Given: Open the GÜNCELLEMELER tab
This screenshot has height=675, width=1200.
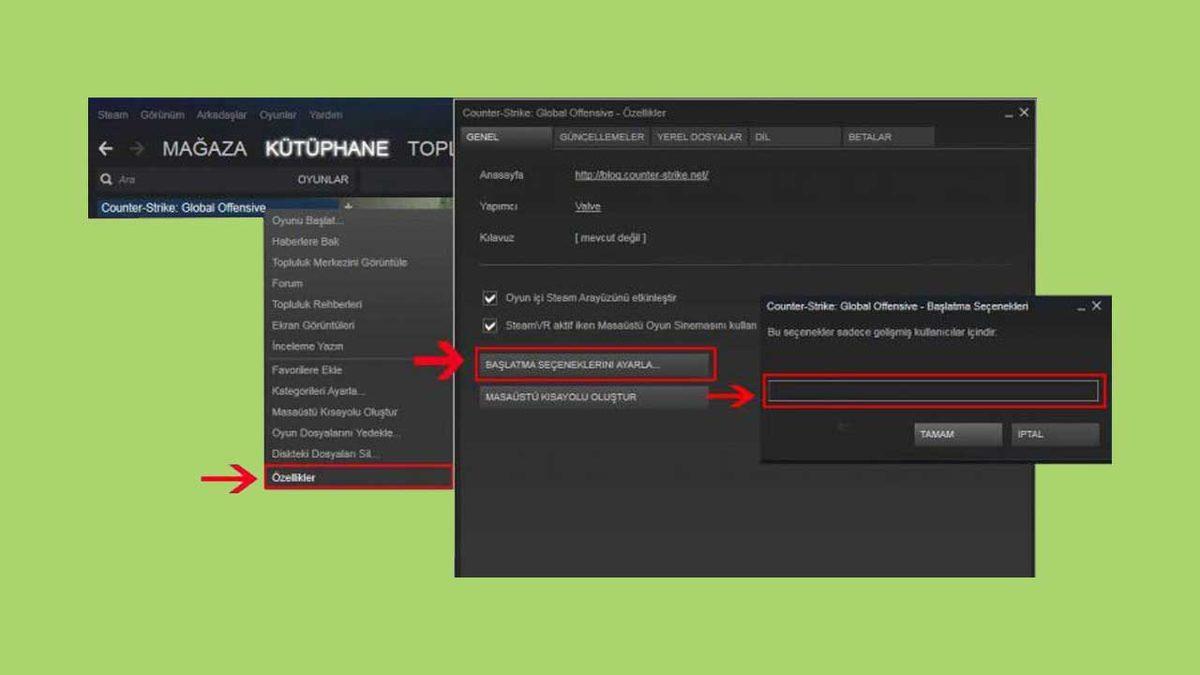Looking at the screenshot, I should (x=602, y=137).
